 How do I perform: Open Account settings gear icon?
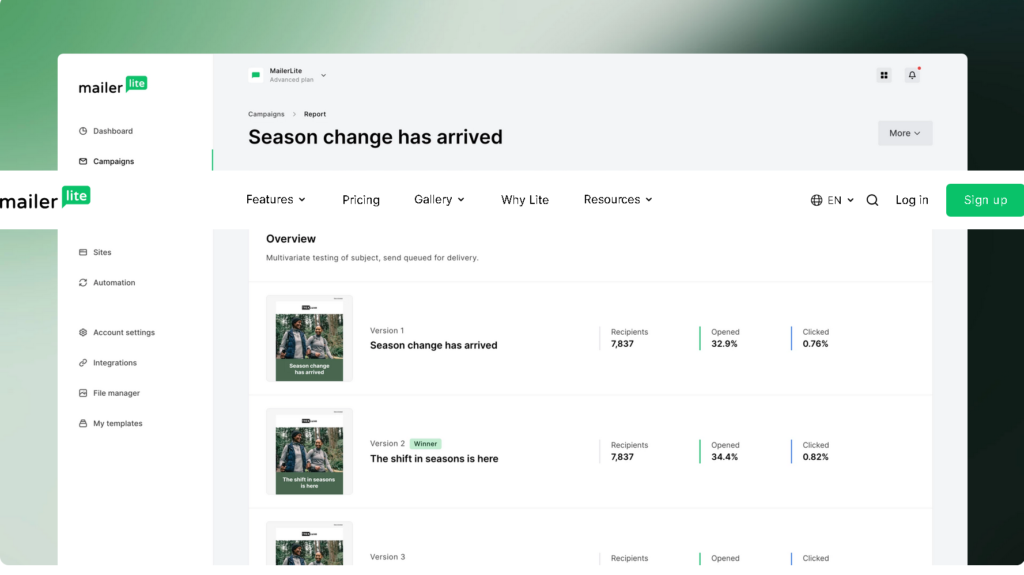pos(83,333)
